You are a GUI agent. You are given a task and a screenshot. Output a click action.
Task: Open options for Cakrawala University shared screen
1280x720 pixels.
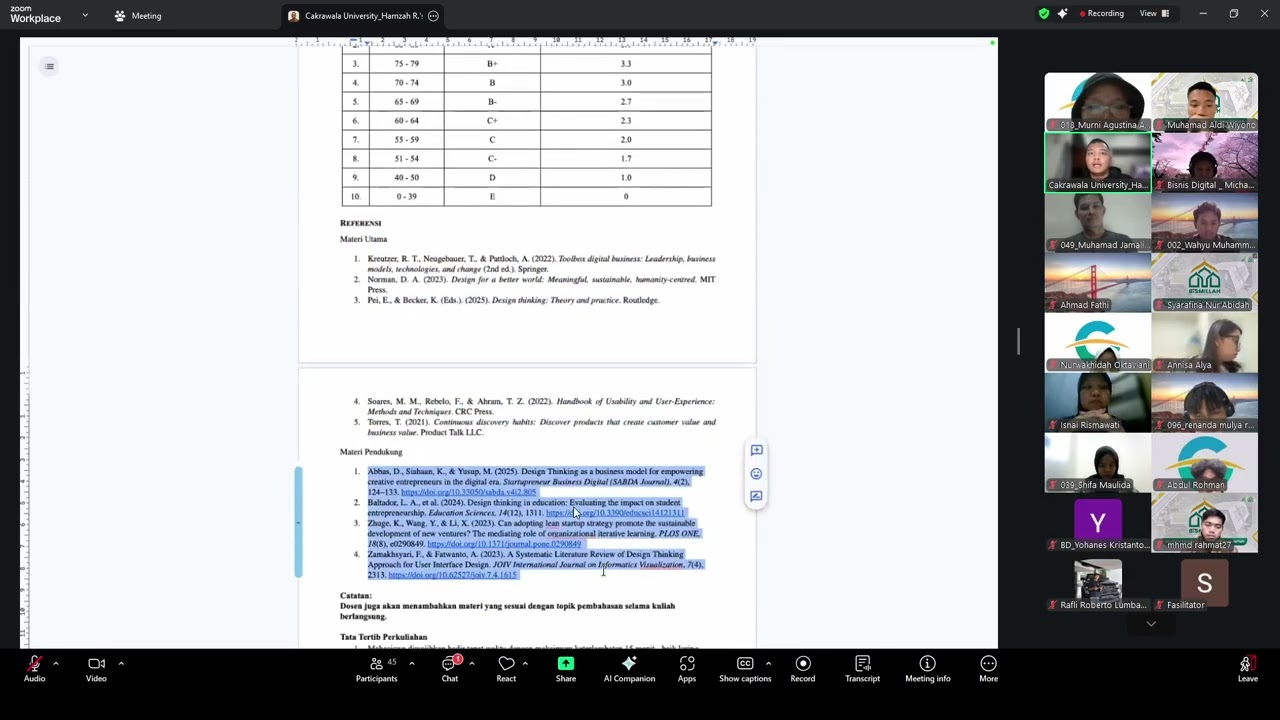point(433,16)
